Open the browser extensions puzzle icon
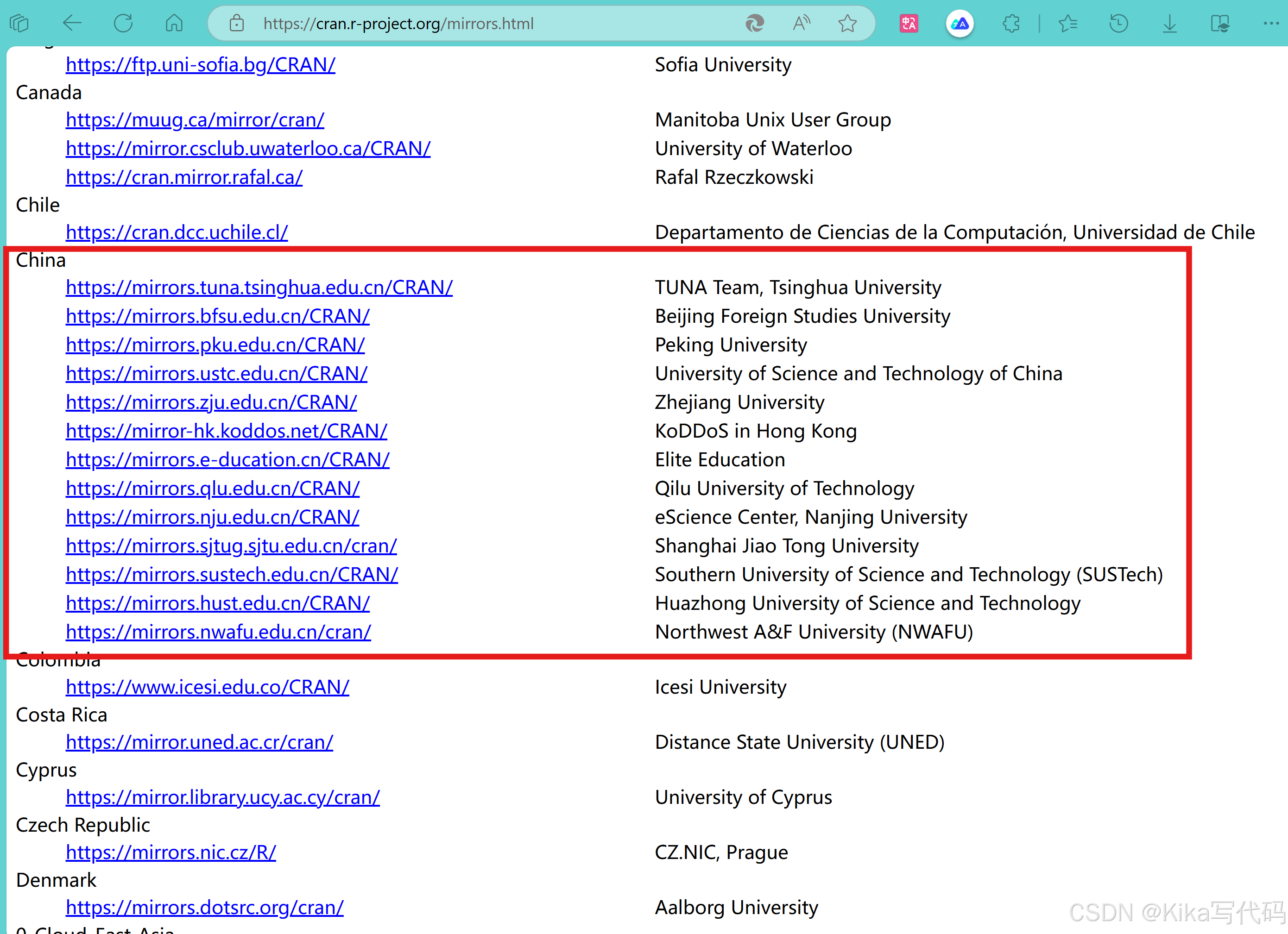The image size is (1288, 934). (x=1011, y=23)
